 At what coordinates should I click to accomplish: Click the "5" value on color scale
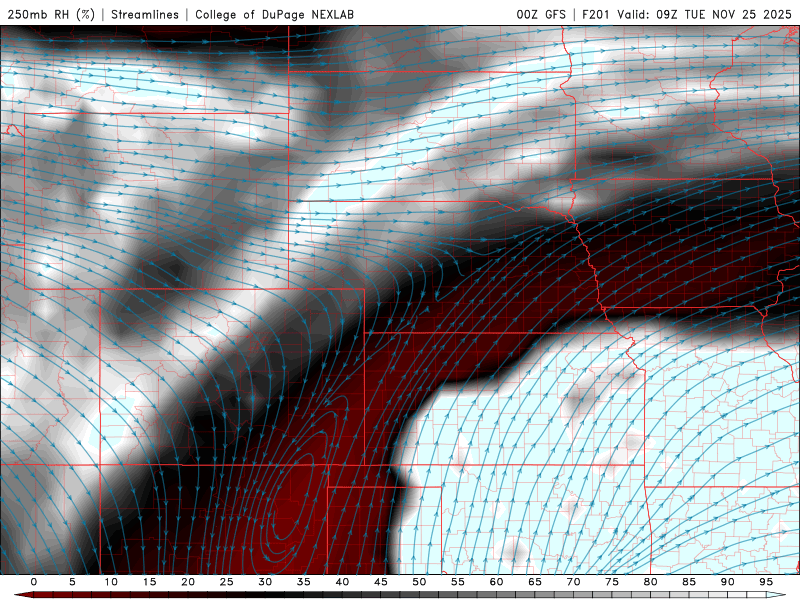click(x=72, y=582)
